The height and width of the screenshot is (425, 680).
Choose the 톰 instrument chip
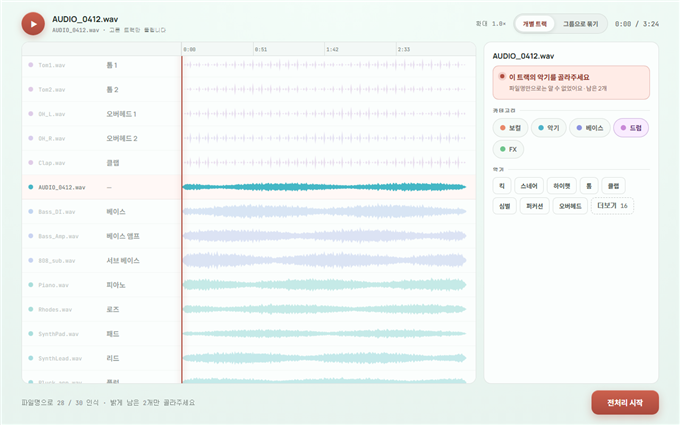tap(589, 186)
